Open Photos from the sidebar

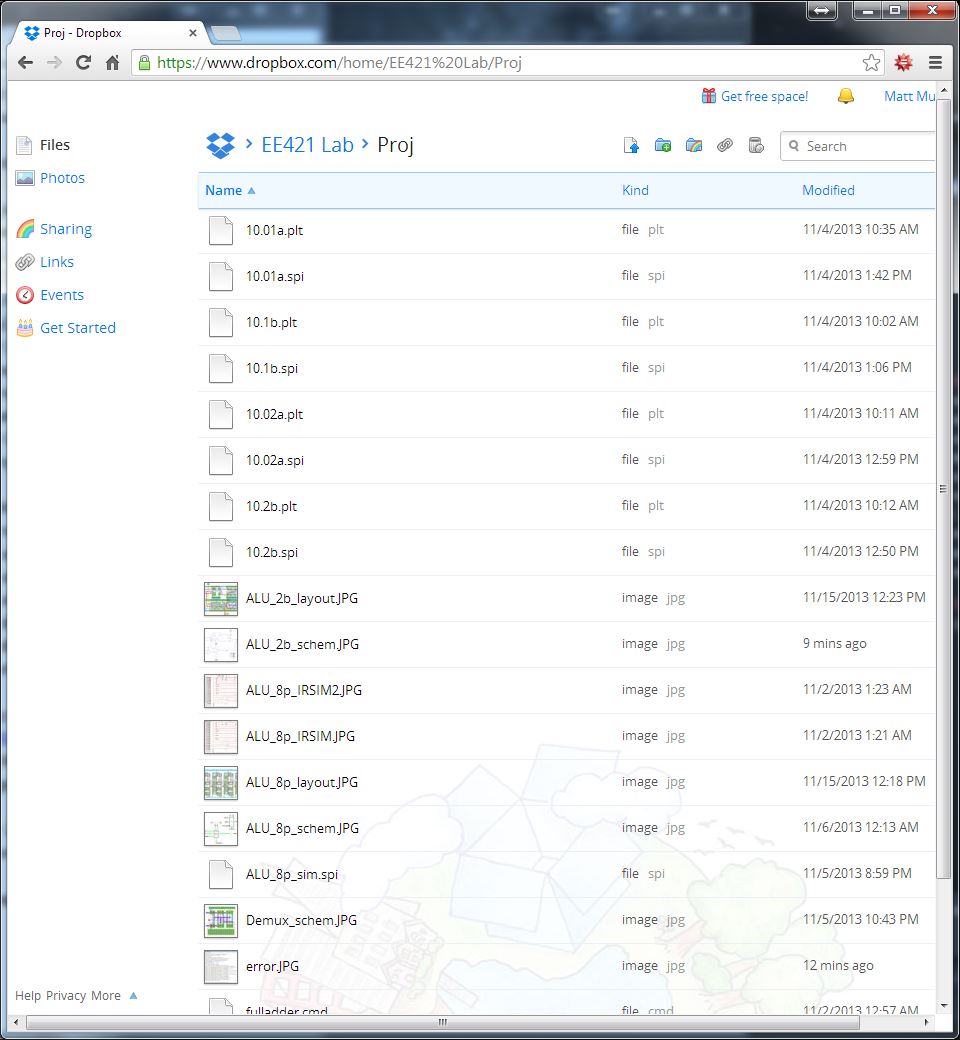(x=62, y=177)
